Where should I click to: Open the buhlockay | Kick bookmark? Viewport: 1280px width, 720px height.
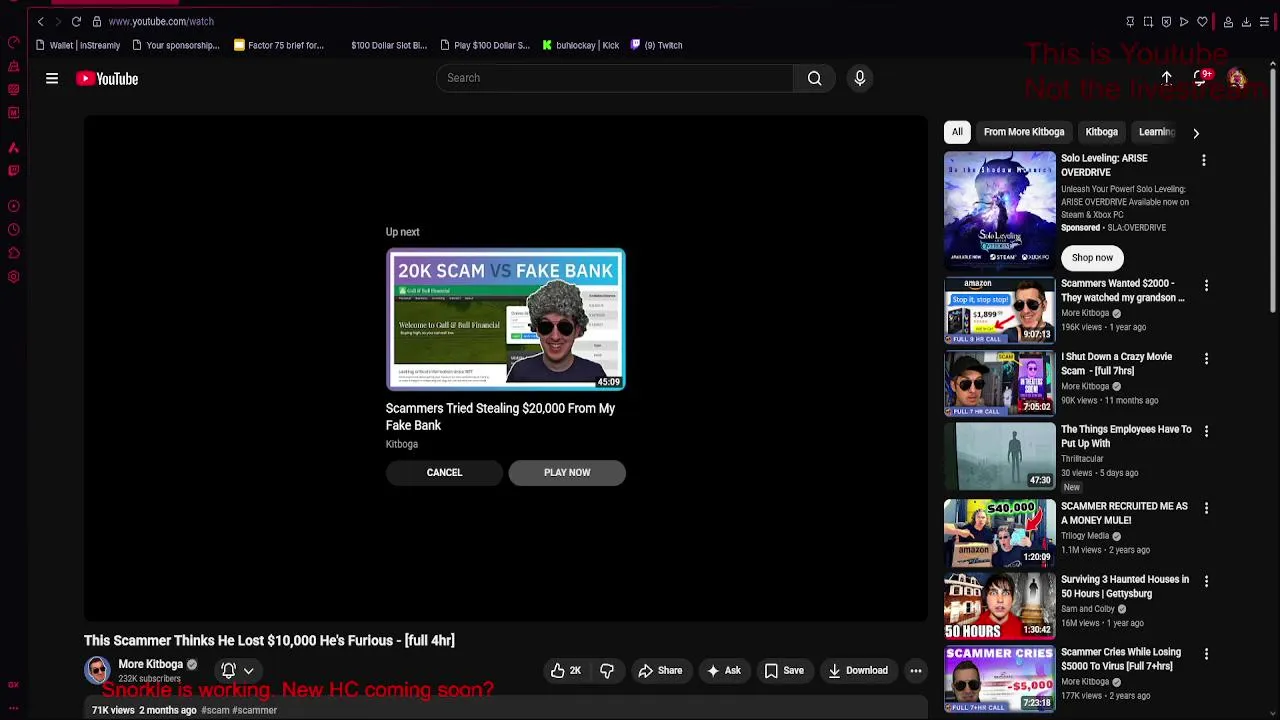coord(581,45)
